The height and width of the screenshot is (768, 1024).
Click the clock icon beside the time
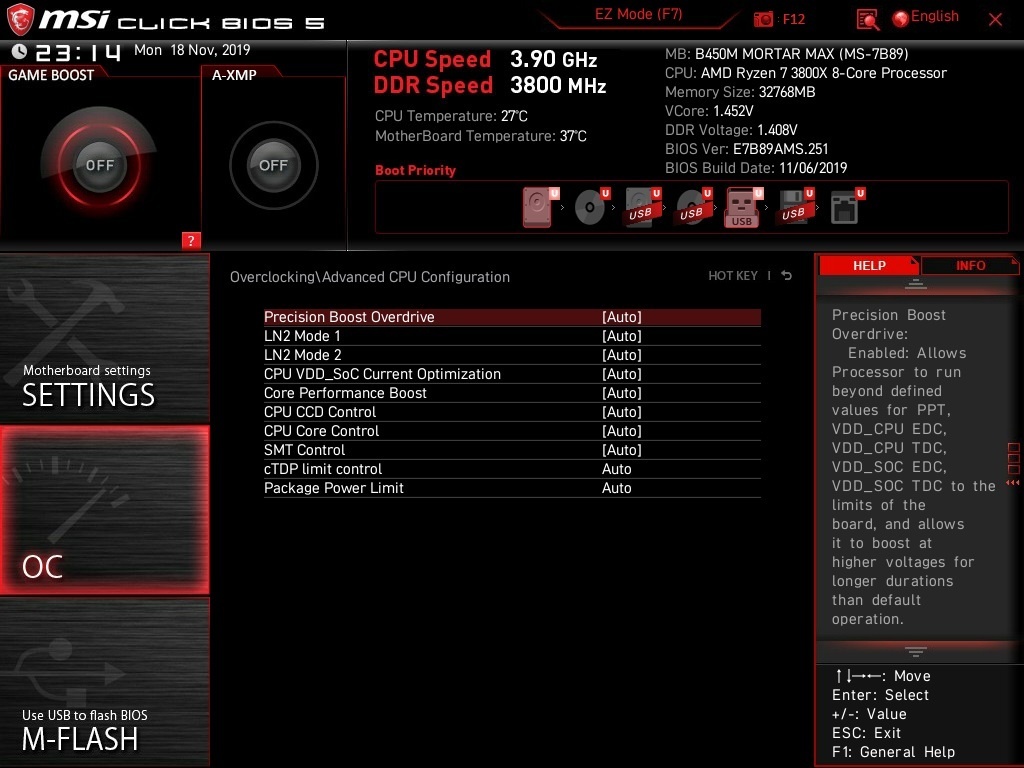[19, 51]
